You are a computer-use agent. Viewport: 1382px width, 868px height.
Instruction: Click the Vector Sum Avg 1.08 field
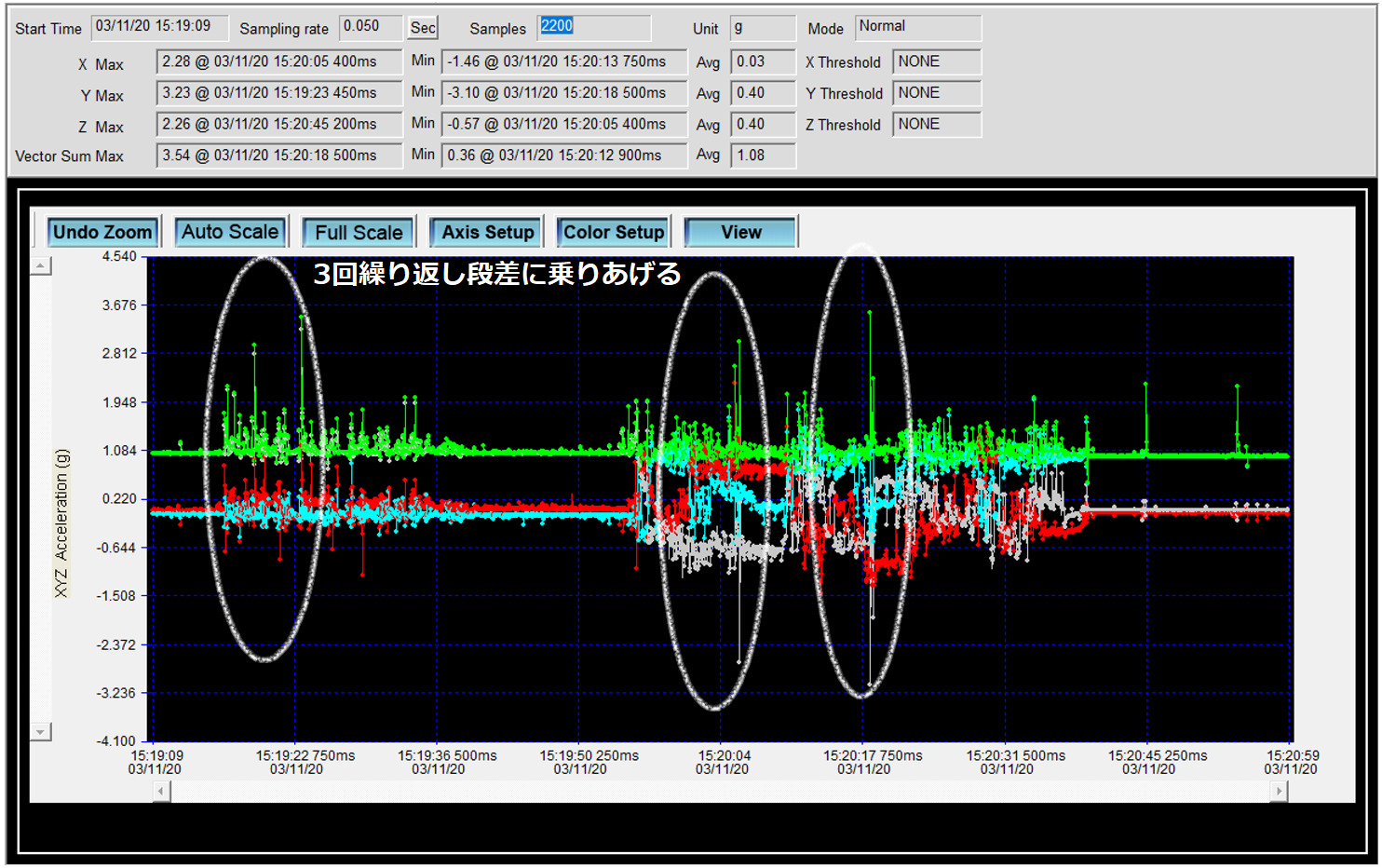[x=763, y=156]
